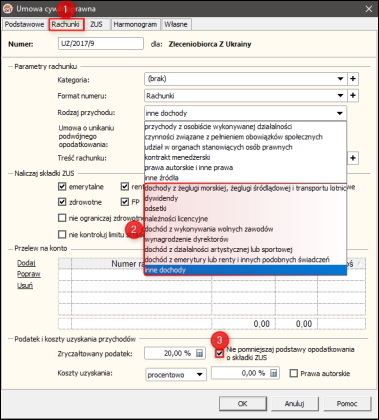
Task: Open the procentowo Koszty uzyskania dropdown
Action: 176,374
